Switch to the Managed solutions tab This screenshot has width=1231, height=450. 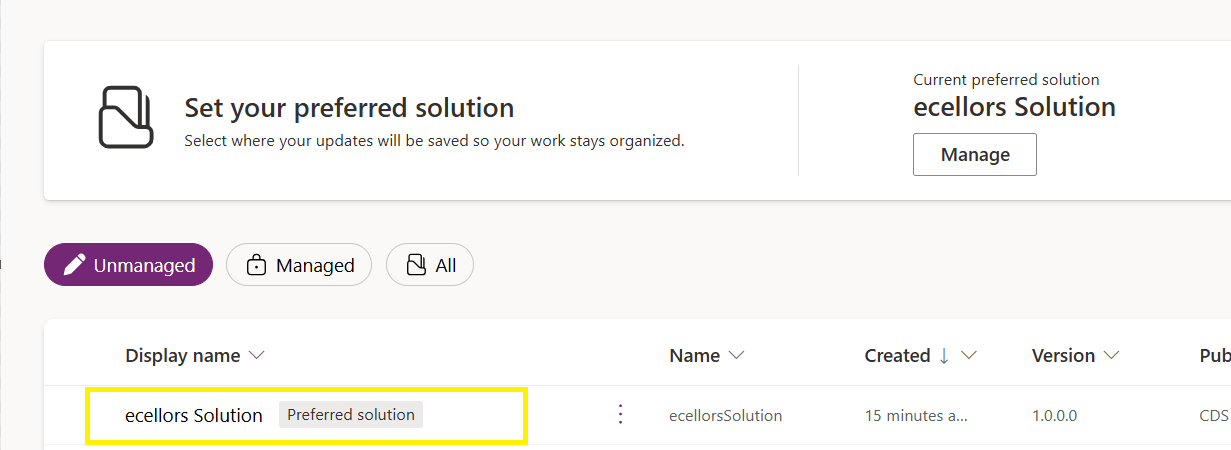pos(299,265)
